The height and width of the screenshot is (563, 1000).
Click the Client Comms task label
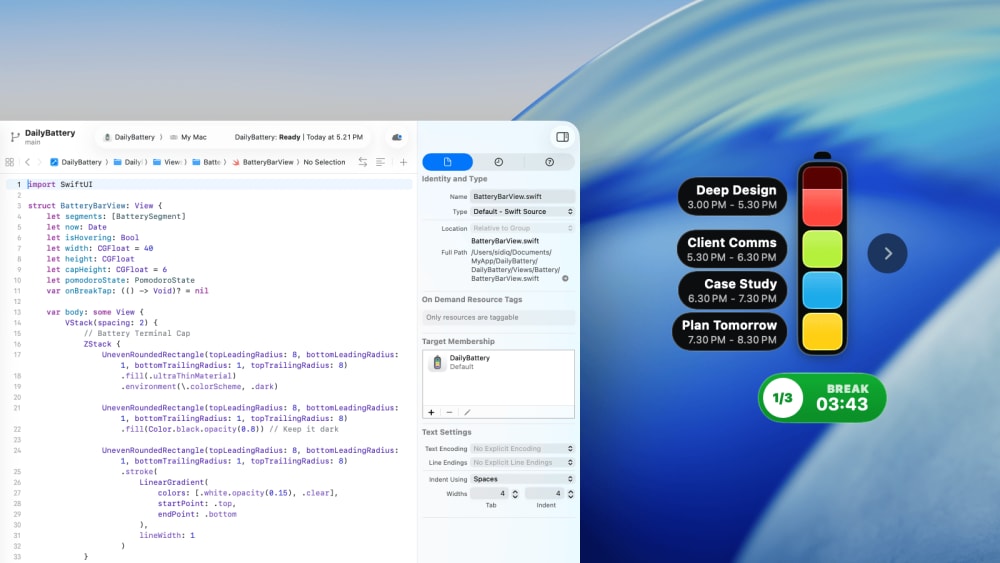(x=732, y=249)
